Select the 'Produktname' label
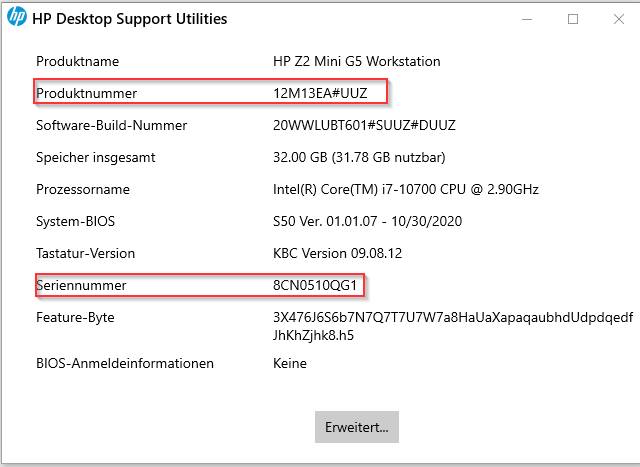Viewport: 640px width, 467px height. 78,61
